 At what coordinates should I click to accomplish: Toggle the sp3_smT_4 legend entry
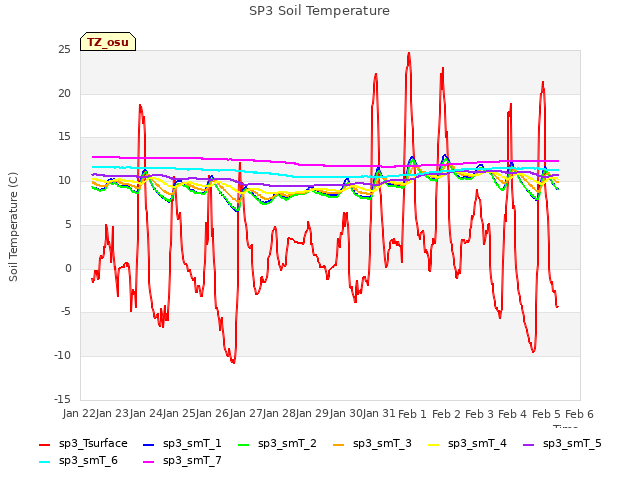point(467,444)
